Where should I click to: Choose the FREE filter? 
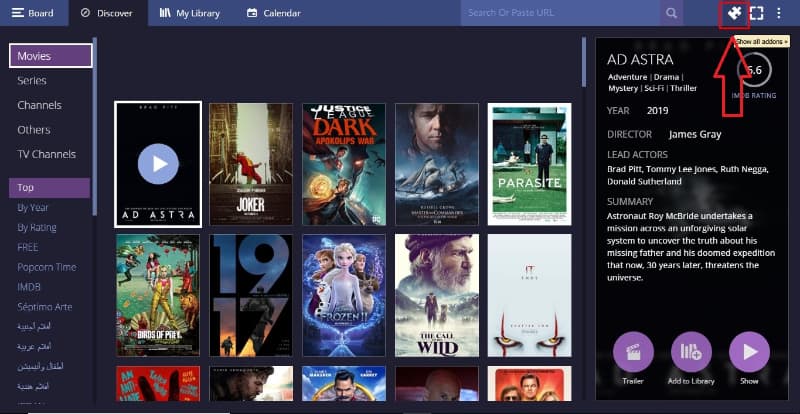28,248
